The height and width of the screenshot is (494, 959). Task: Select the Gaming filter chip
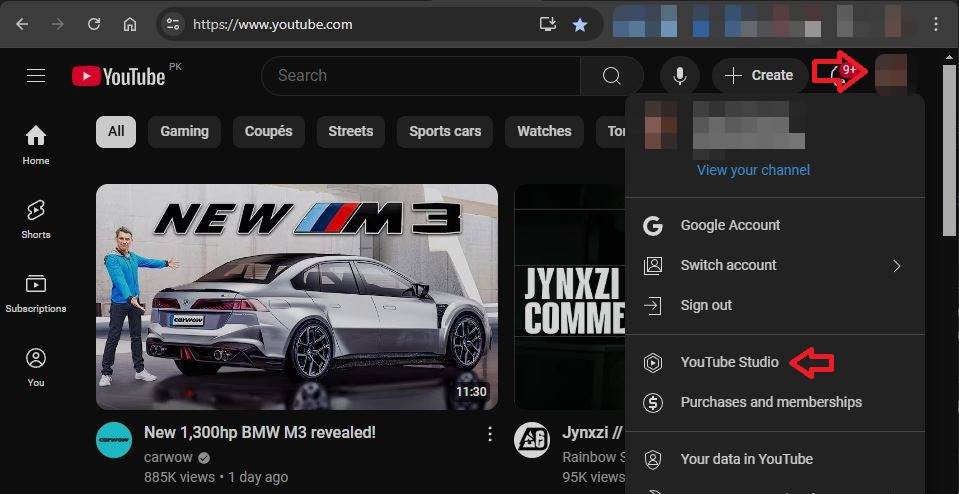(x=184, y=131)
